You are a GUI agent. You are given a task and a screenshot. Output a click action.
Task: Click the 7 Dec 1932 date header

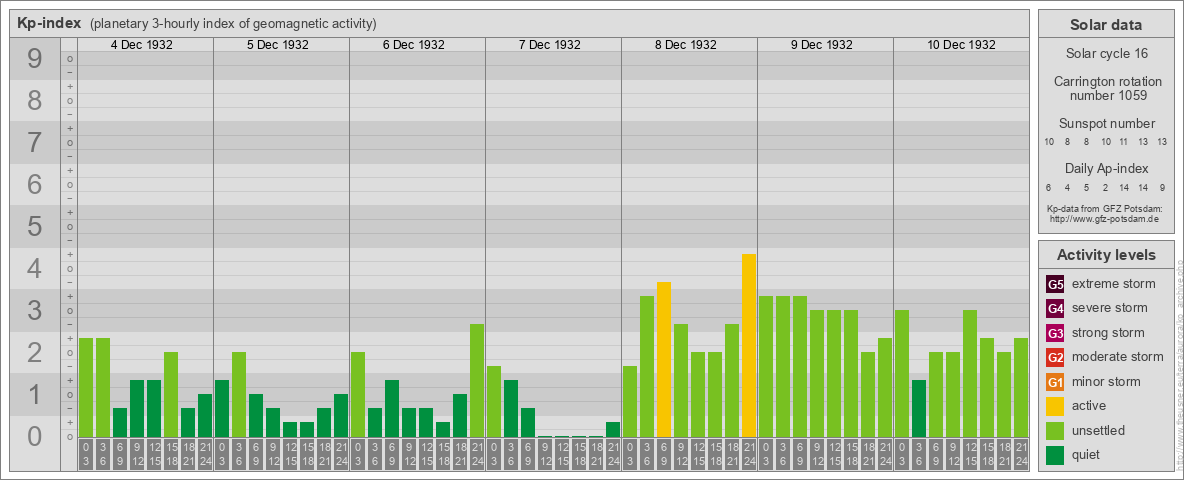tap(549, 45)
